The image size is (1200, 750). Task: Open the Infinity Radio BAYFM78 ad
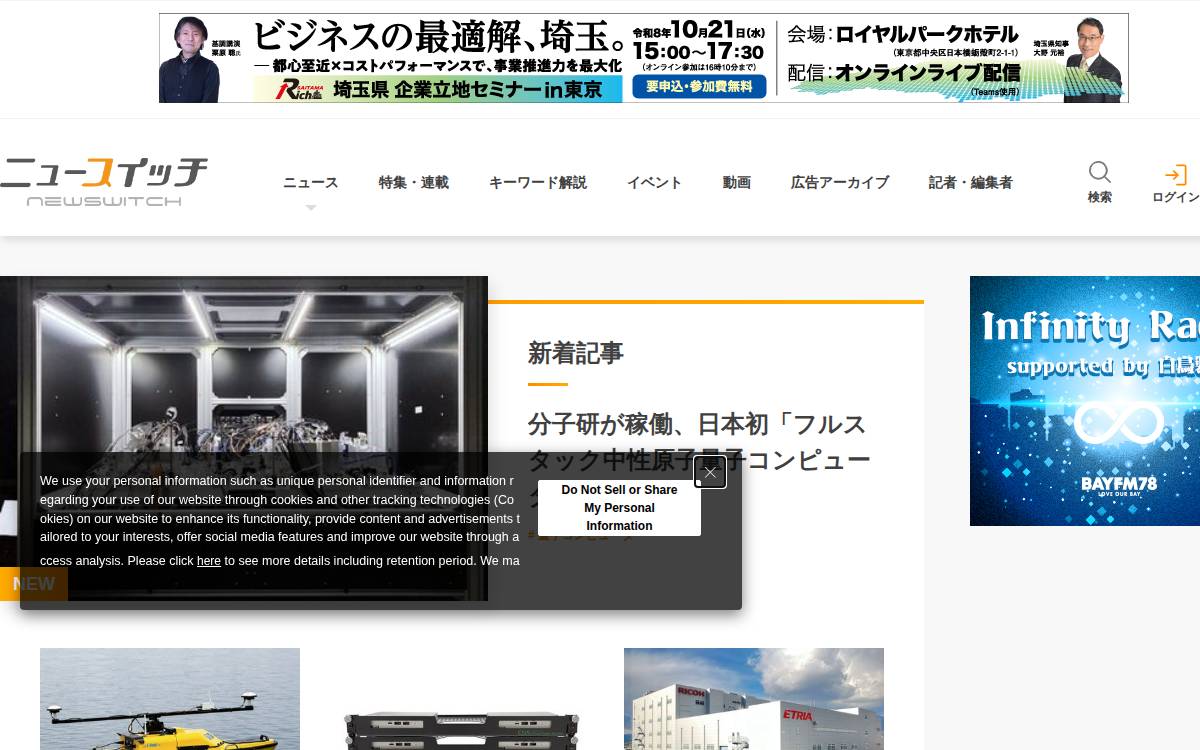[1085, 401]
